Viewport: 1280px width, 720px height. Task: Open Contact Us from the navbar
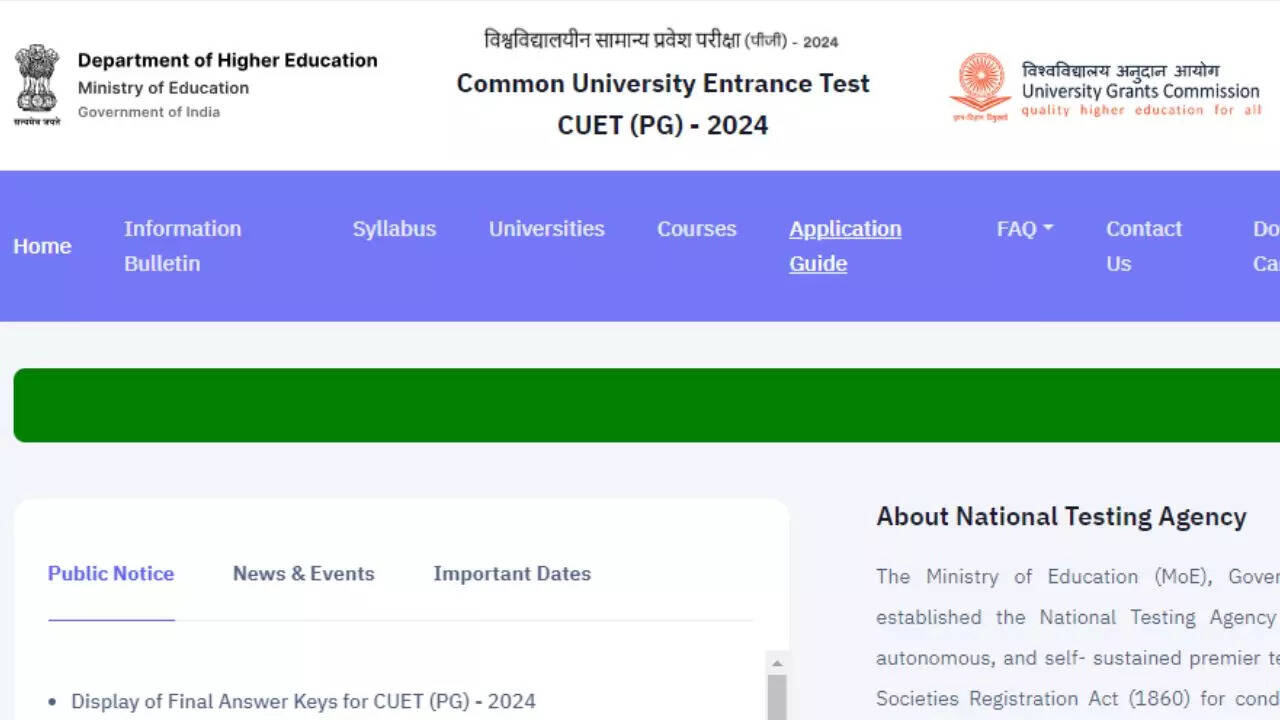tap(1143, 246)
